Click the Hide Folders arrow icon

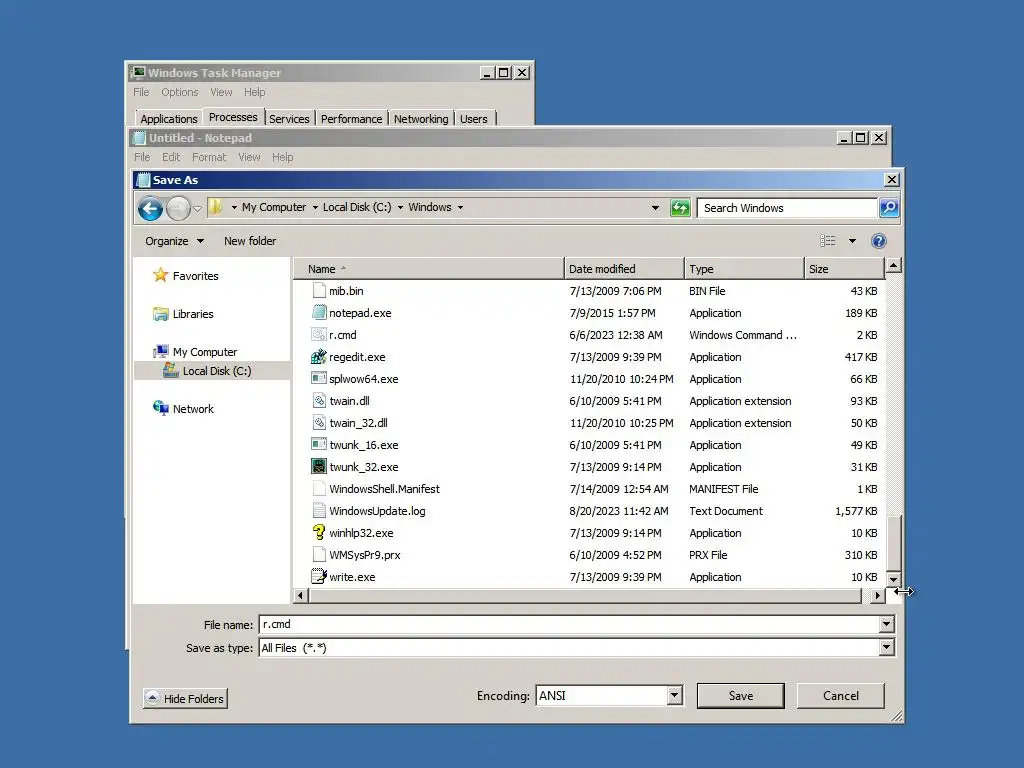(152, 697)
